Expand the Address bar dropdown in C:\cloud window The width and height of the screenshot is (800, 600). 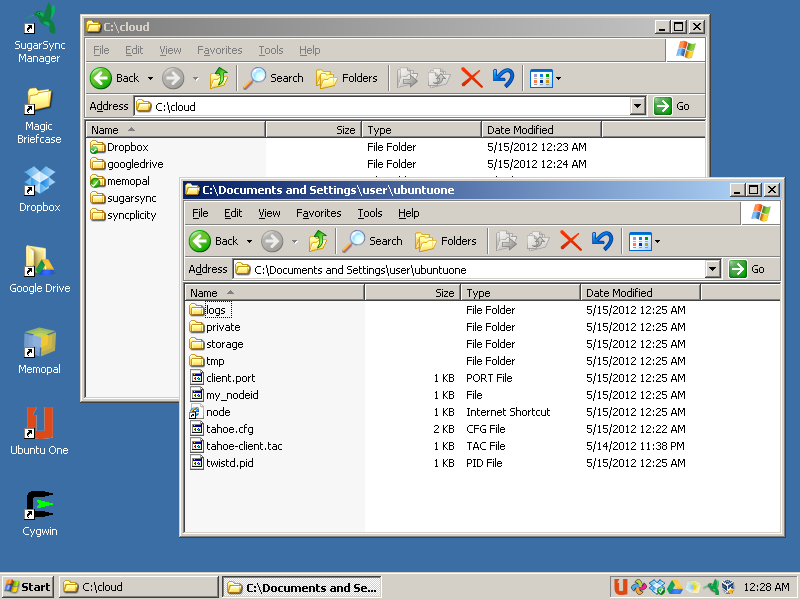click(x=637, y=106)
